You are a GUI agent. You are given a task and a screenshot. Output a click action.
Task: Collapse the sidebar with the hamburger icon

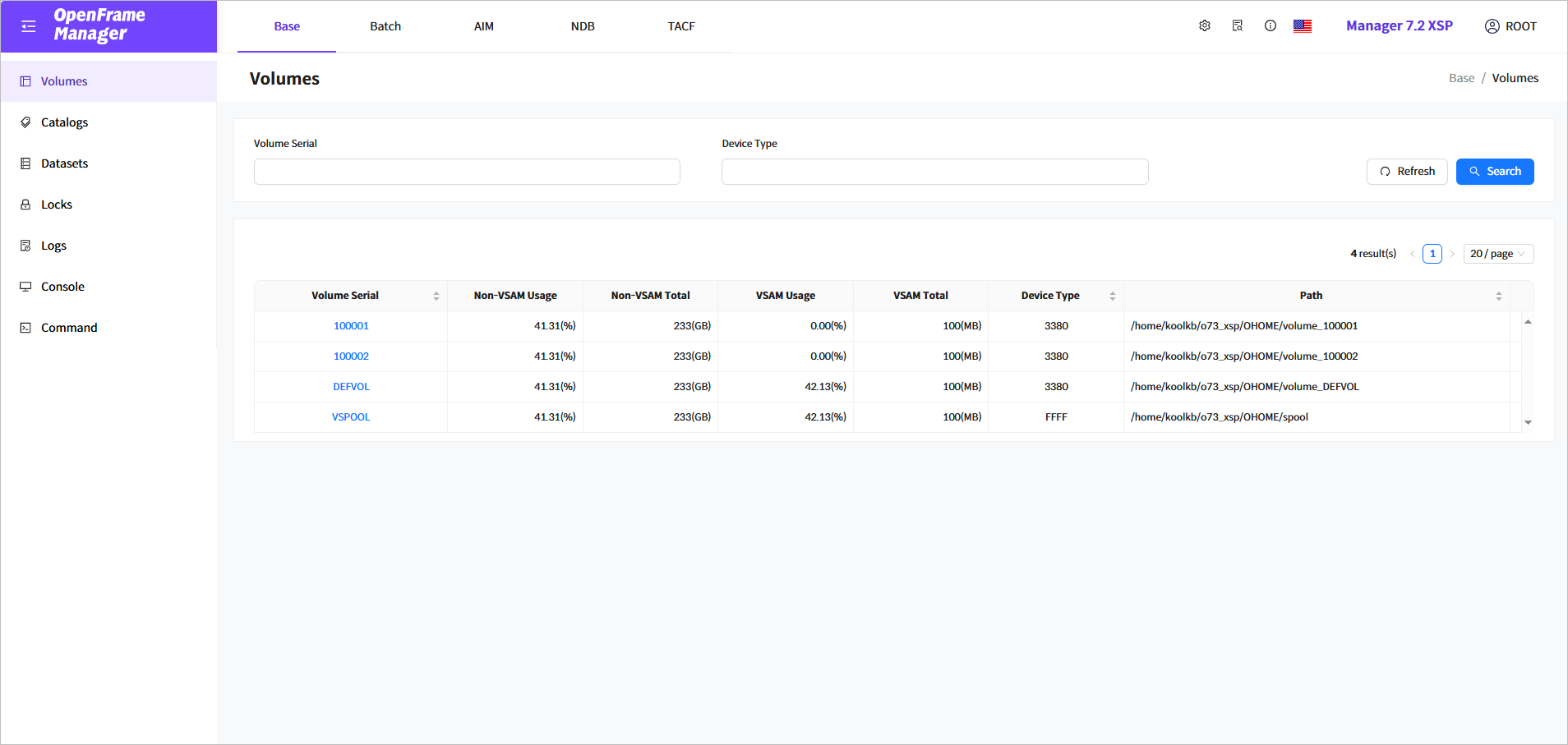pos(29,26)
